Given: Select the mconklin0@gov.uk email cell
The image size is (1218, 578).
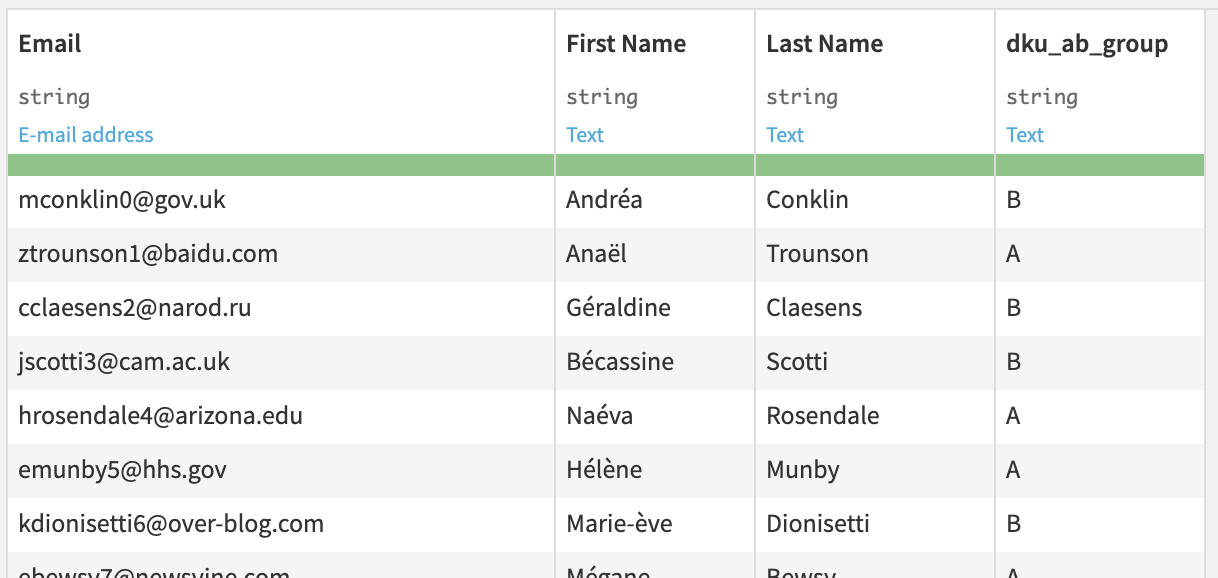Looking at the screenshot, I should (x=122, y=200).
